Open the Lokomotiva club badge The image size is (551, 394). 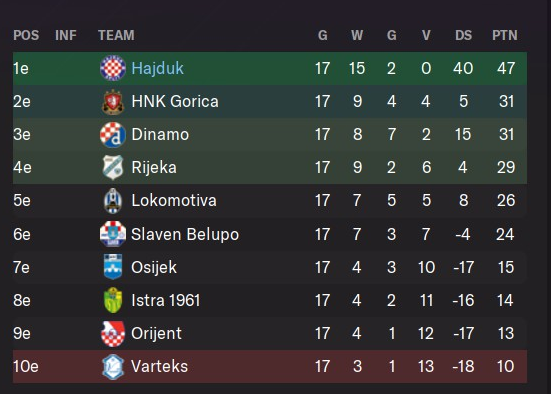(x=113, y=201)
